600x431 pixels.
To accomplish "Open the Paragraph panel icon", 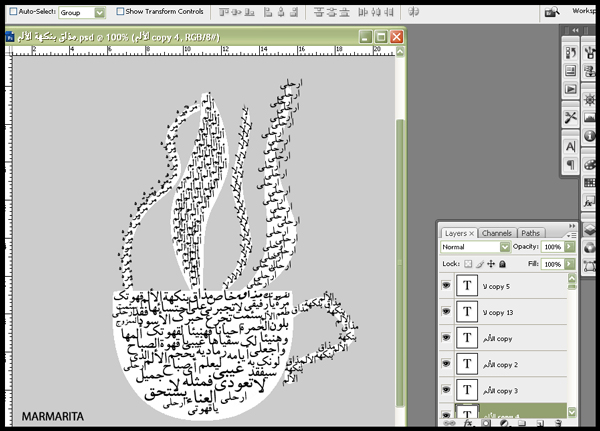I will coord(571,165).
